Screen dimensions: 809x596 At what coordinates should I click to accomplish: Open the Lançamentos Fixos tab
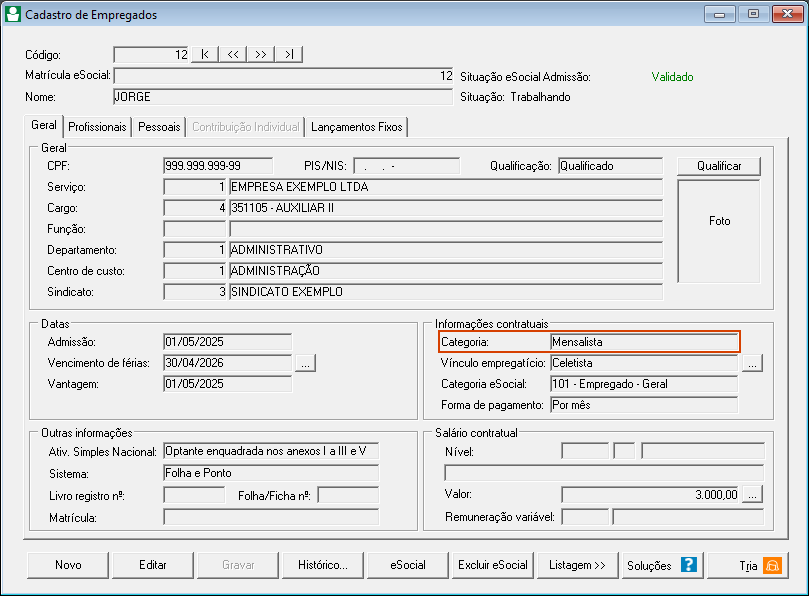[x=357, y=127]
